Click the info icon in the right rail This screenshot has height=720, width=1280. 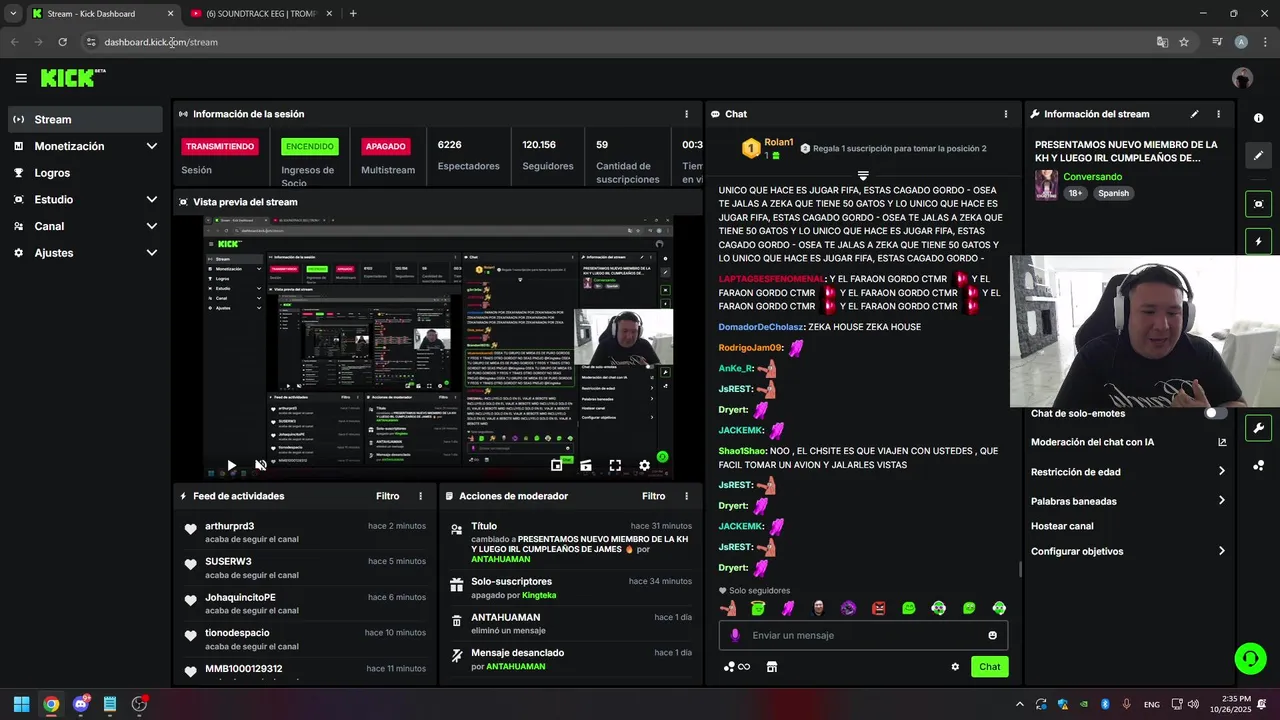(1258, 118)
